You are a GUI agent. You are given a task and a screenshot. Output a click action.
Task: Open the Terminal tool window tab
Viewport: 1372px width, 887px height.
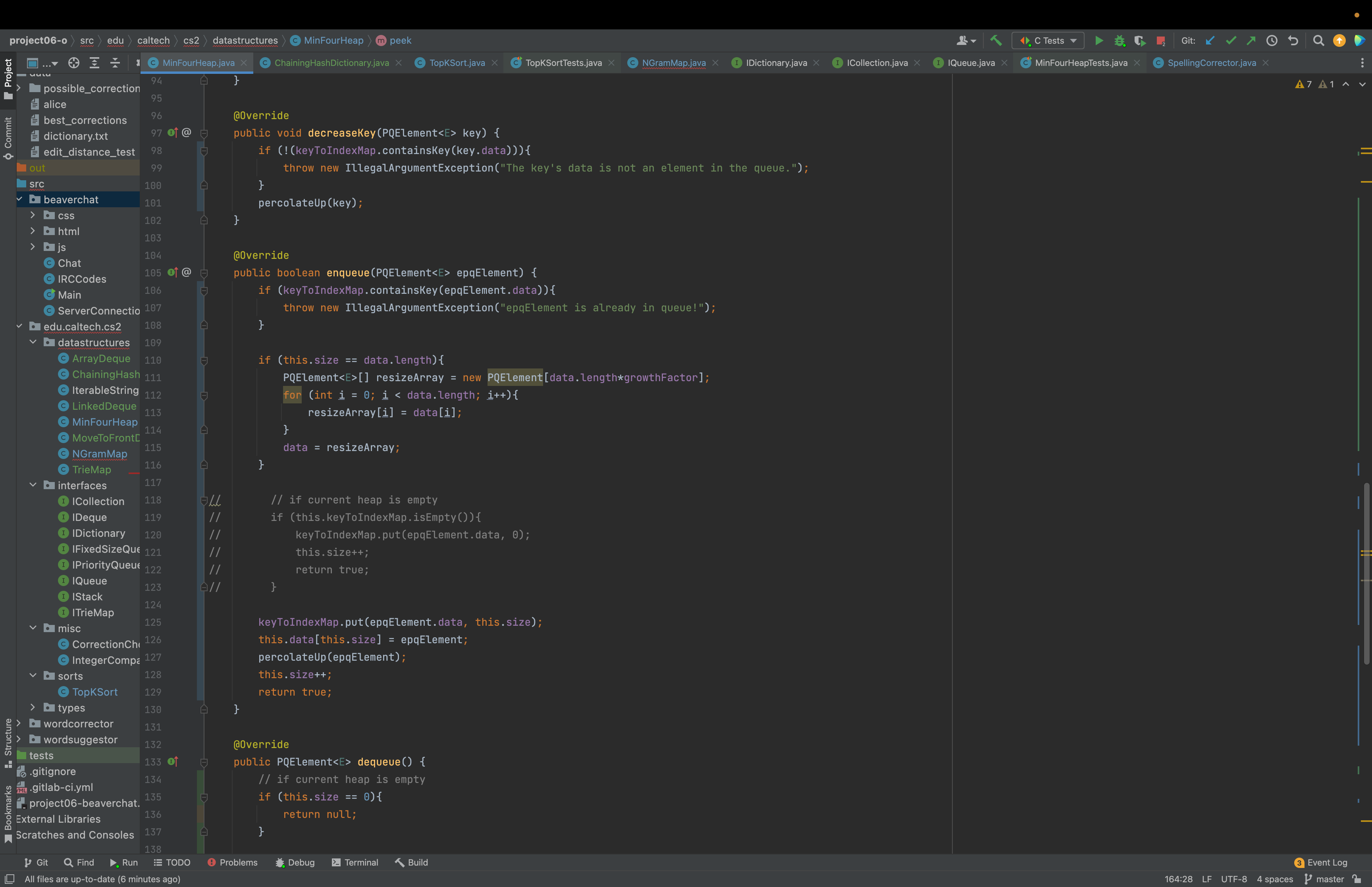(355, 862)
